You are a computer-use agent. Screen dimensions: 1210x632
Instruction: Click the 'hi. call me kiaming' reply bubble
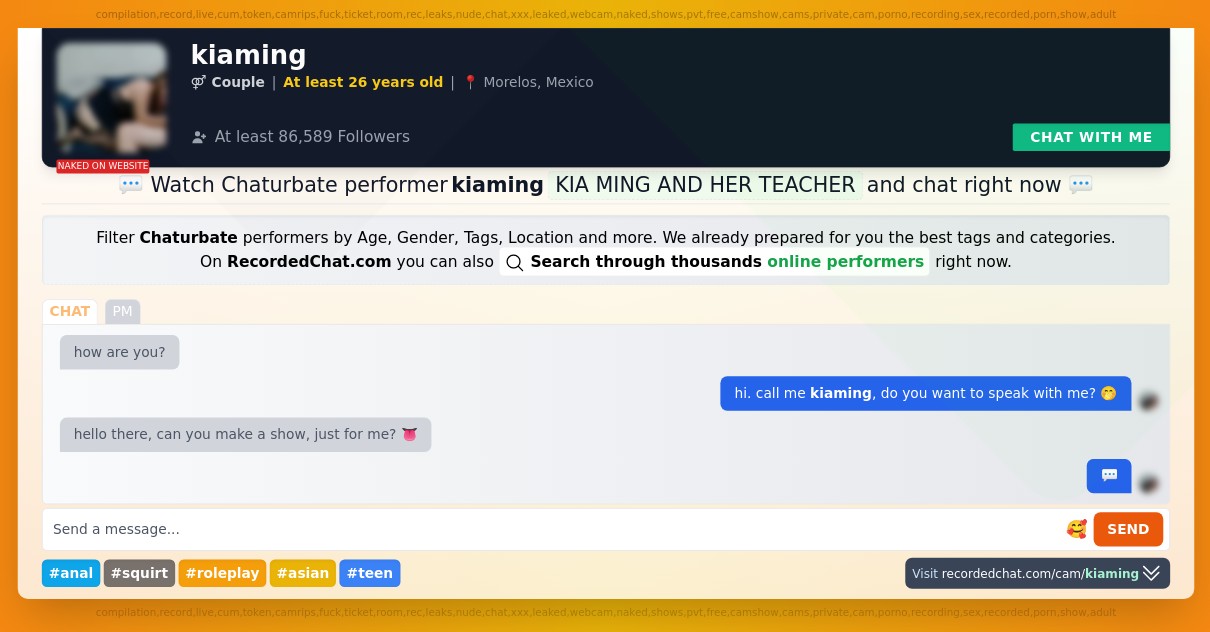(925, 393)
